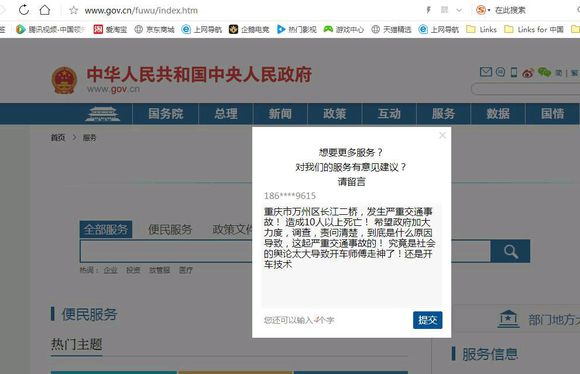580x374 pixels.
Task: Click the 服务 breadcrumb link
Action: (x=89, y=138)
